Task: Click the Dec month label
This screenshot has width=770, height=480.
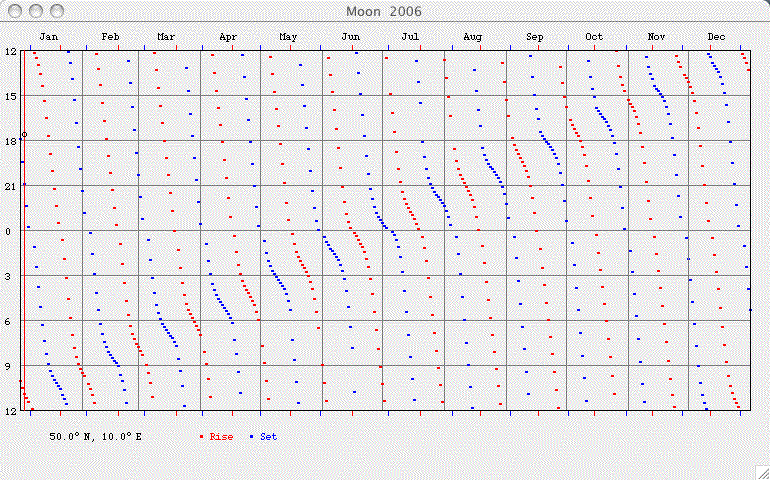Action: [716, 37]
